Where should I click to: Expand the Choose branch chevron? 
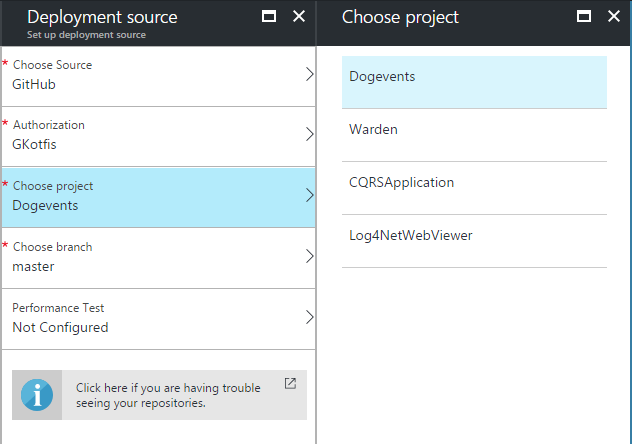(x=309, y=257)
